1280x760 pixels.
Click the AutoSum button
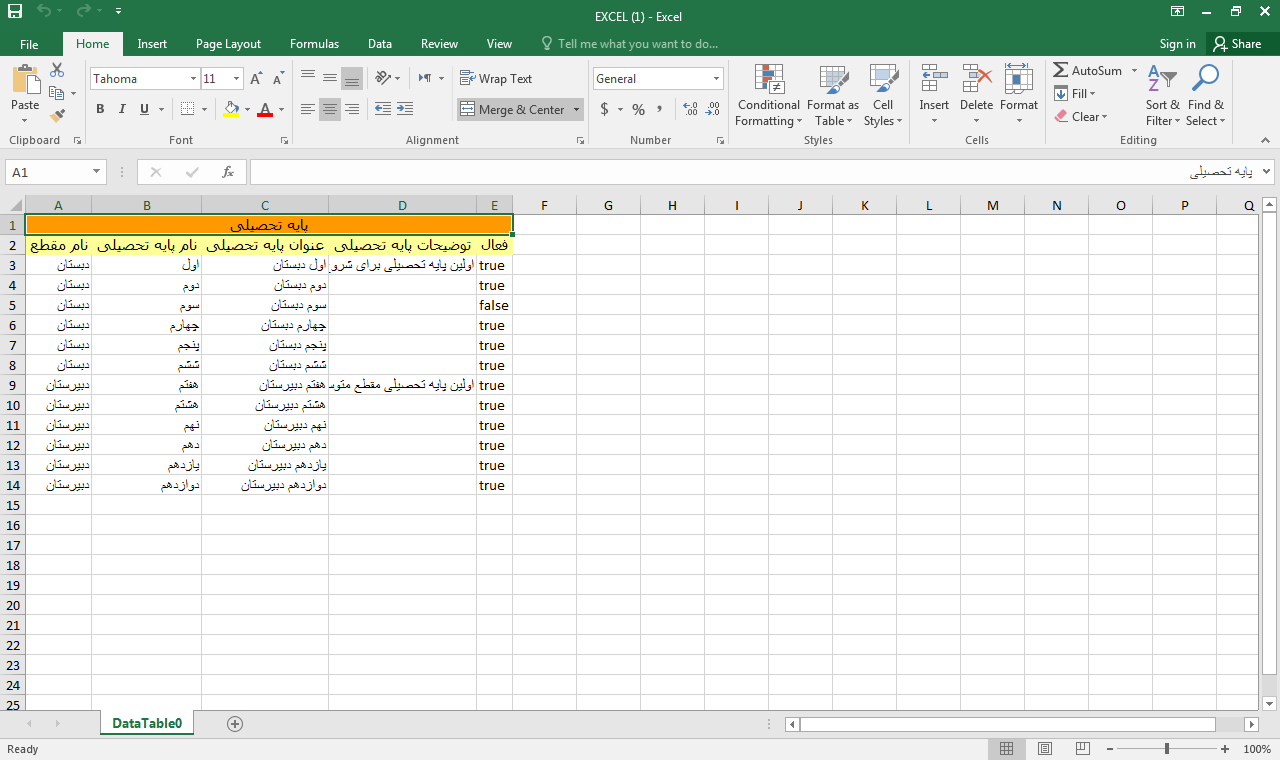coord(1087,71)
